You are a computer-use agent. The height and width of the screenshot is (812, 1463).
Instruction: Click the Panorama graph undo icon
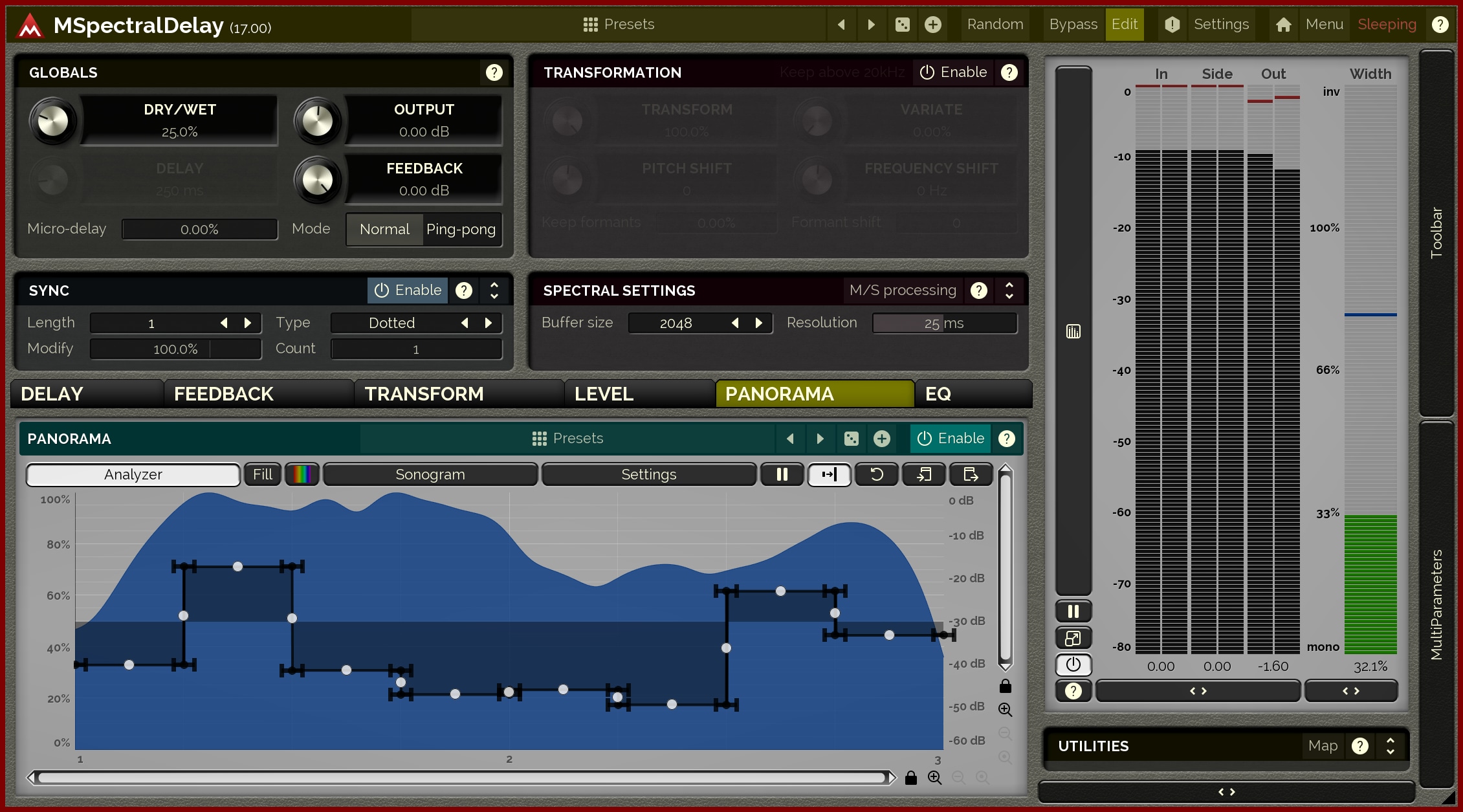pyautogui.click(x=876, y=474)
